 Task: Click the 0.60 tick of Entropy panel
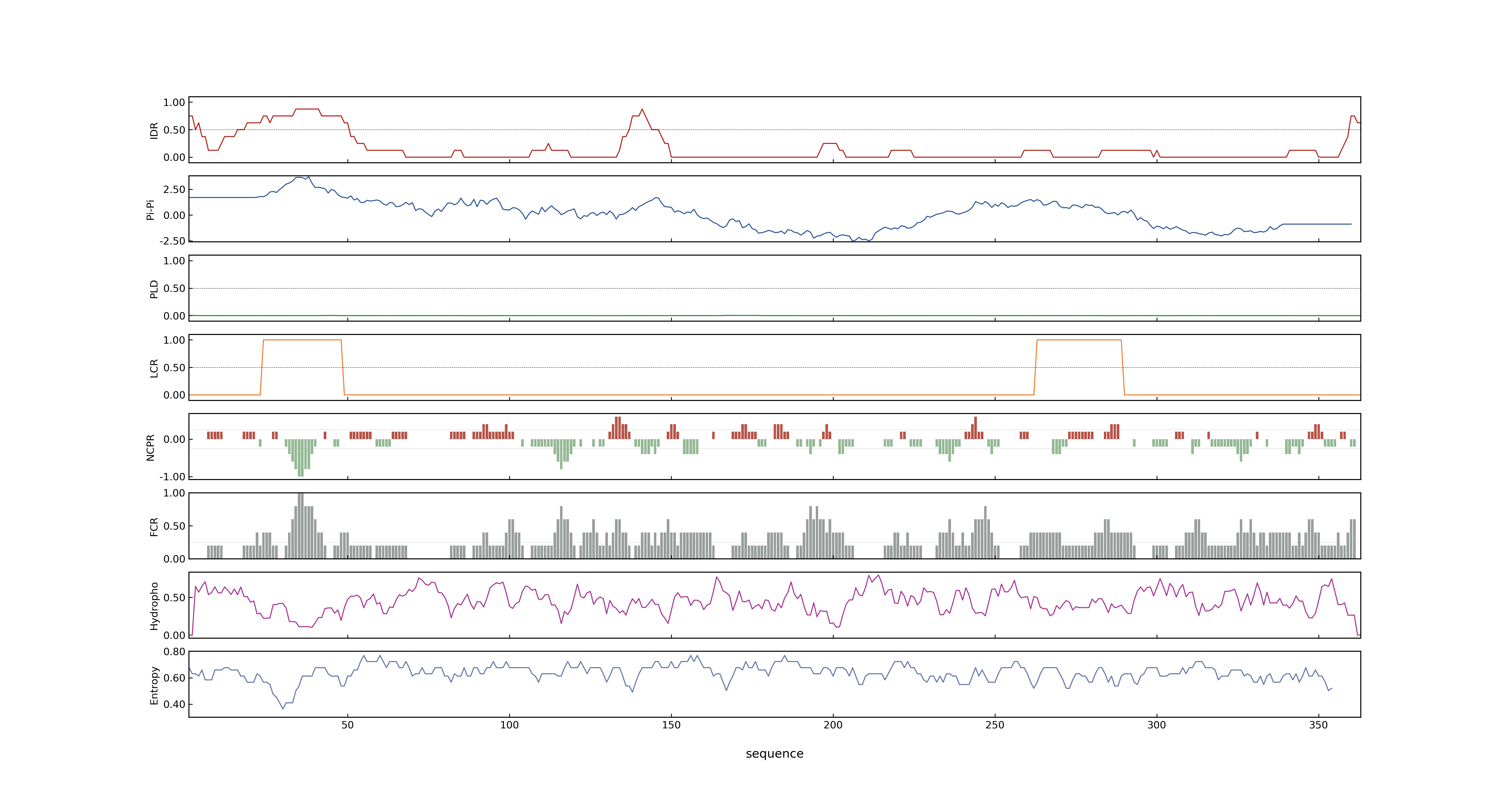click(174, 678)
